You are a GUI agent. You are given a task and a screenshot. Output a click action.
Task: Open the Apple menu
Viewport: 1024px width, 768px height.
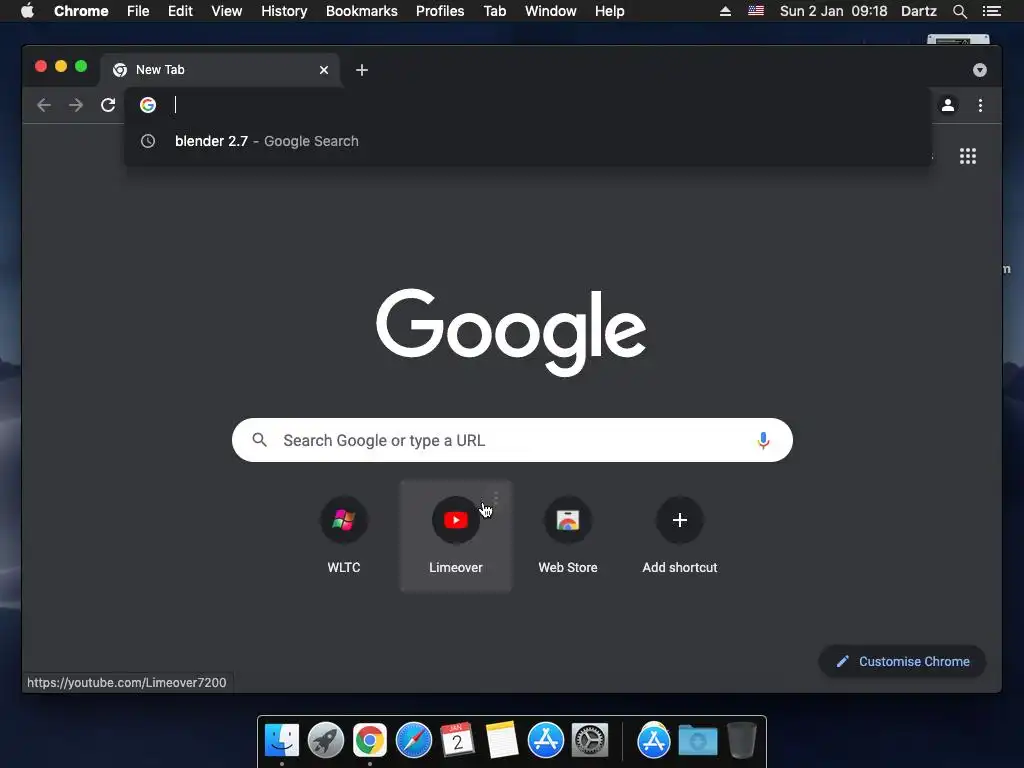[x=27, y=11]
